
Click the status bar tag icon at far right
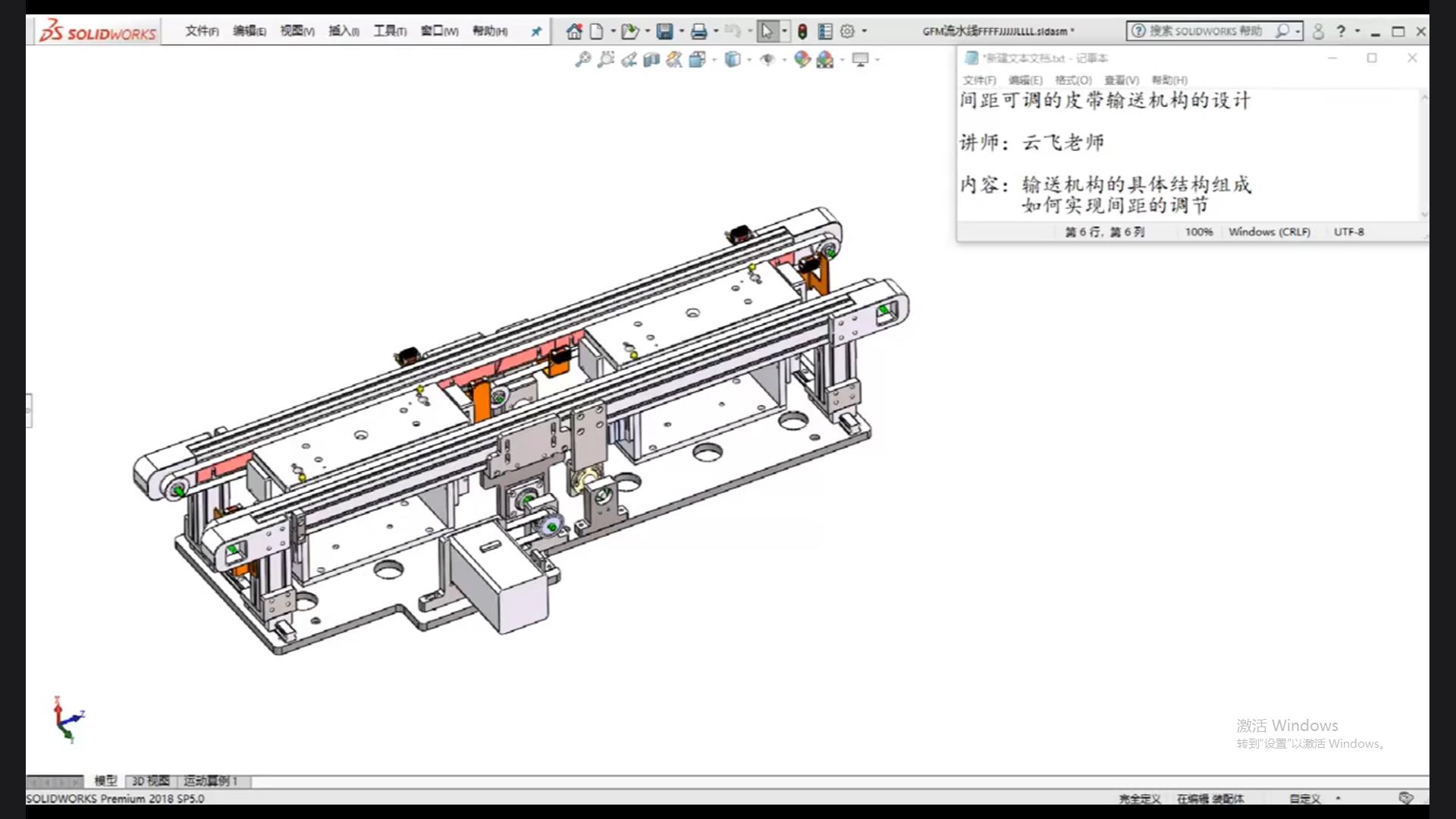[1406, 798]
